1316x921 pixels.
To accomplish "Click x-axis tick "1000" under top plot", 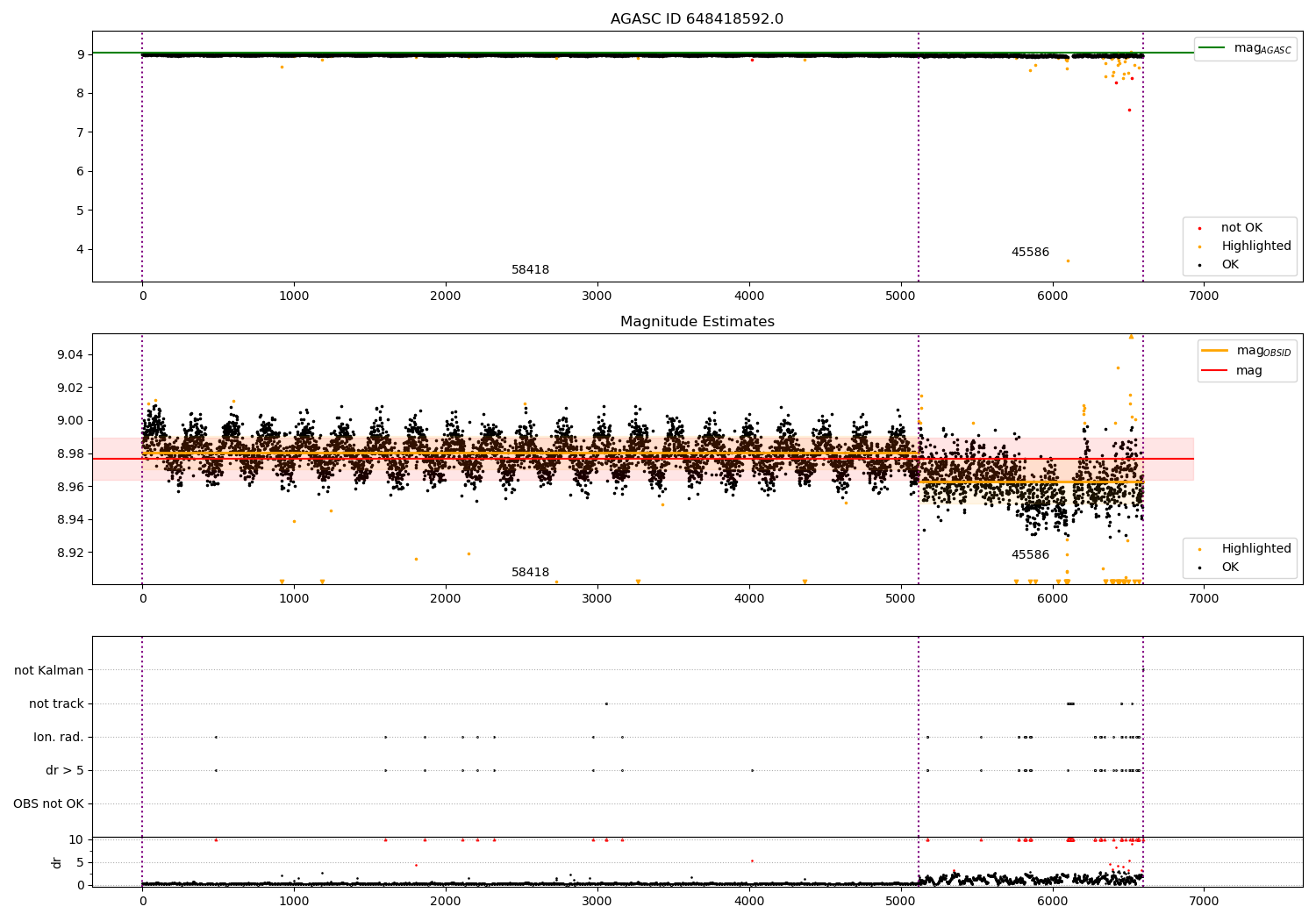I will 294,296.
